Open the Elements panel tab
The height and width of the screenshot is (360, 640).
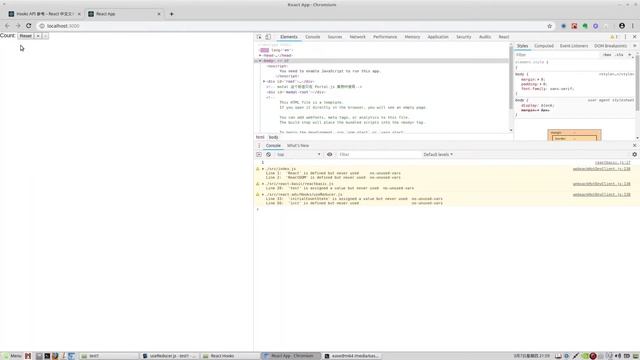(x=289, y=37)
